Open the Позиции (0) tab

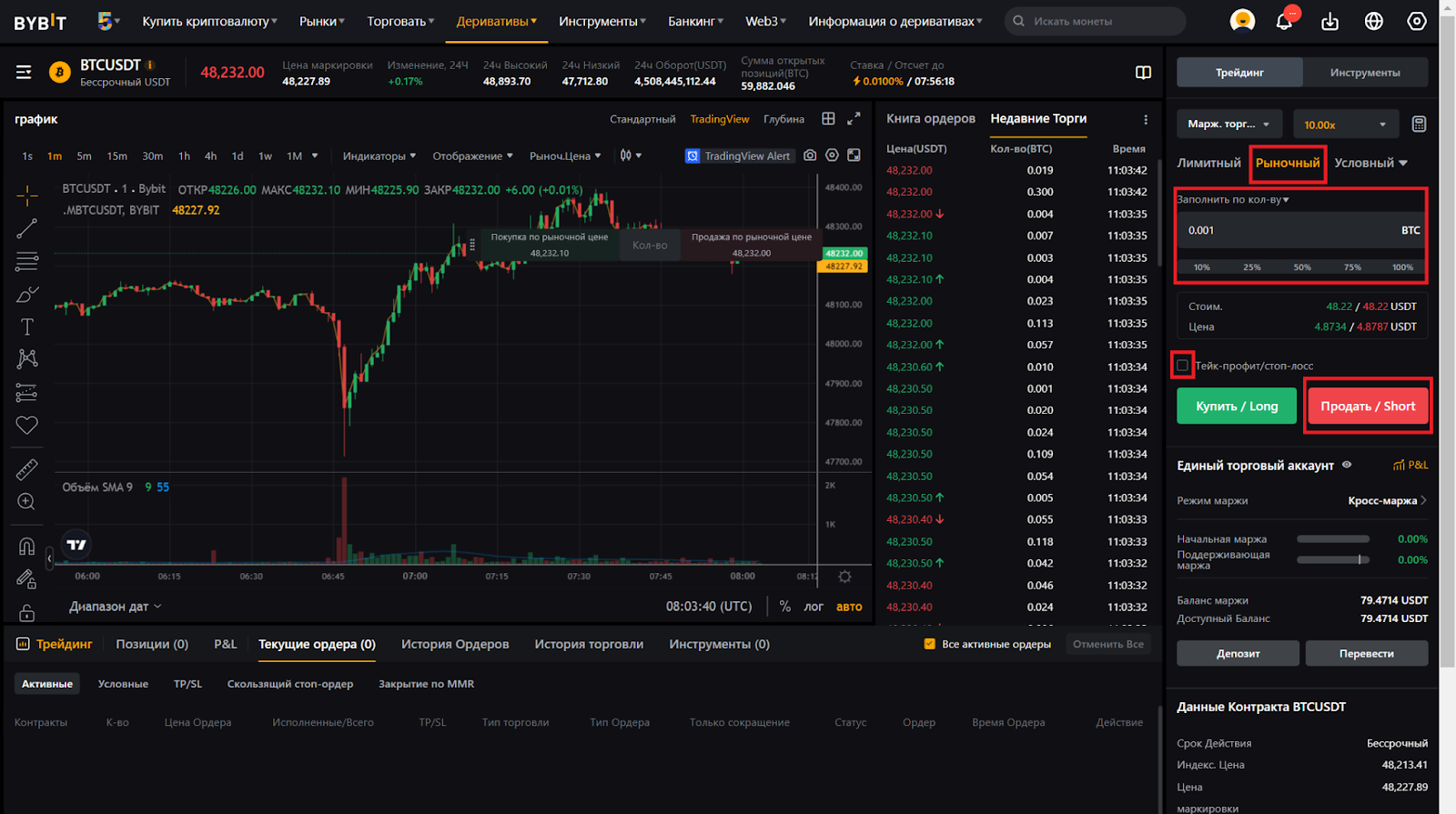(x=152, y=644)
